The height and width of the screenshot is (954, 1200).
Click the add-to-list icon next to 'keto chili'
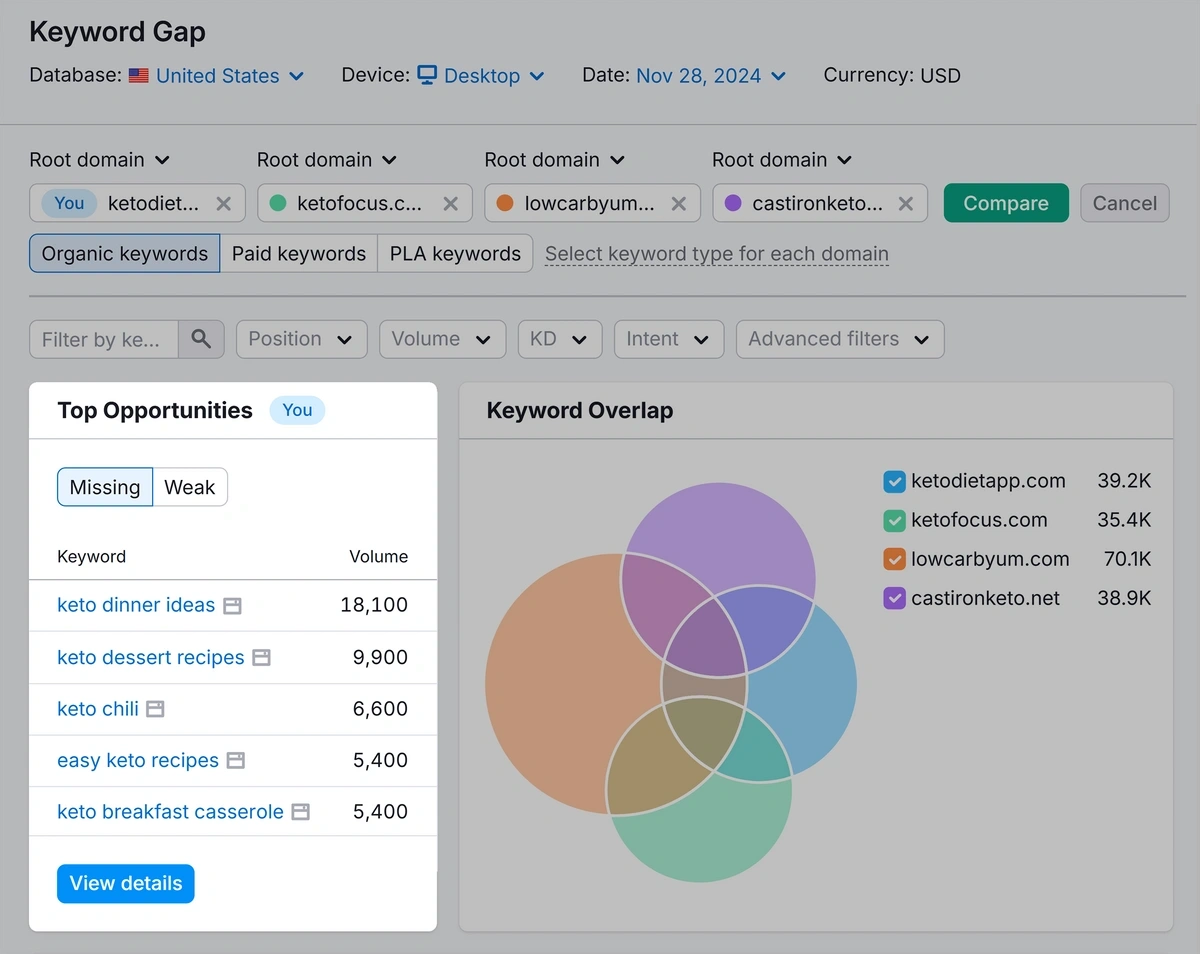point(154,708)
